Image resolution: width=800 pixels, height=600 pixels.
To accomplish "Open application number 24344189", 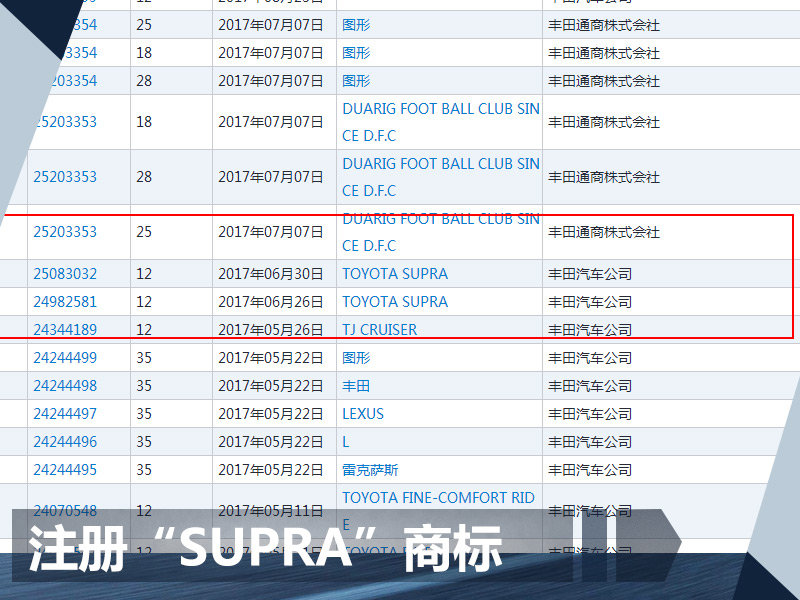I will point(65,330).
